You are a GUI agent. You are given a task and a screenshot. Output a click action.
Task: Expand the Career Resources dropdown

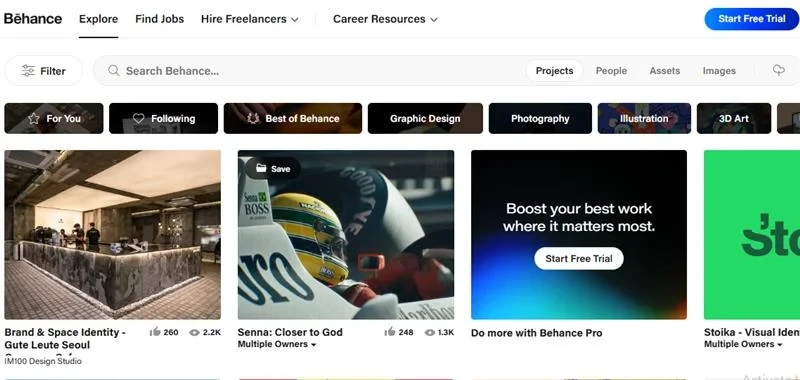pos(385,19)
